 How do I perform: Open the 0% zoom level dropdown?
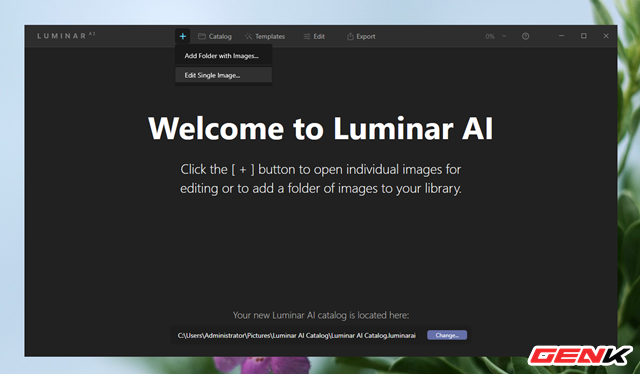point(490,36)
